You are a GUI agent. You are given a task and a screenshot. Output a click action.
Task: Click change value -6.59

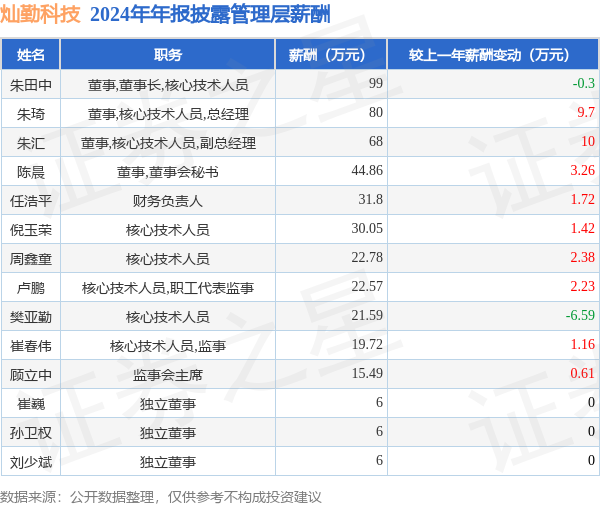tap(580, 315)
